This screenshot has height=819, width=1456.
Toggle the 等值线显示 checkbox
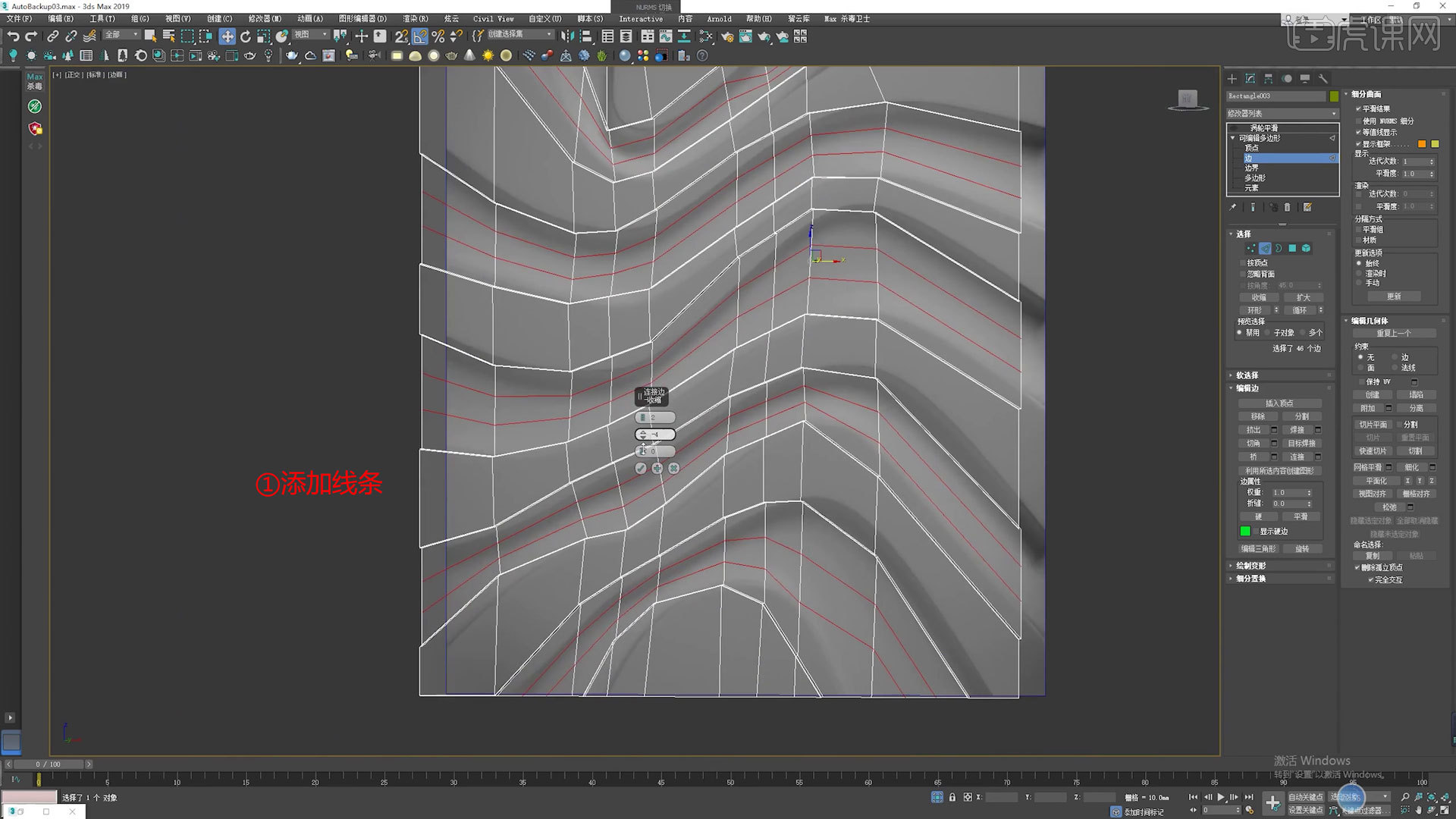1358,132
